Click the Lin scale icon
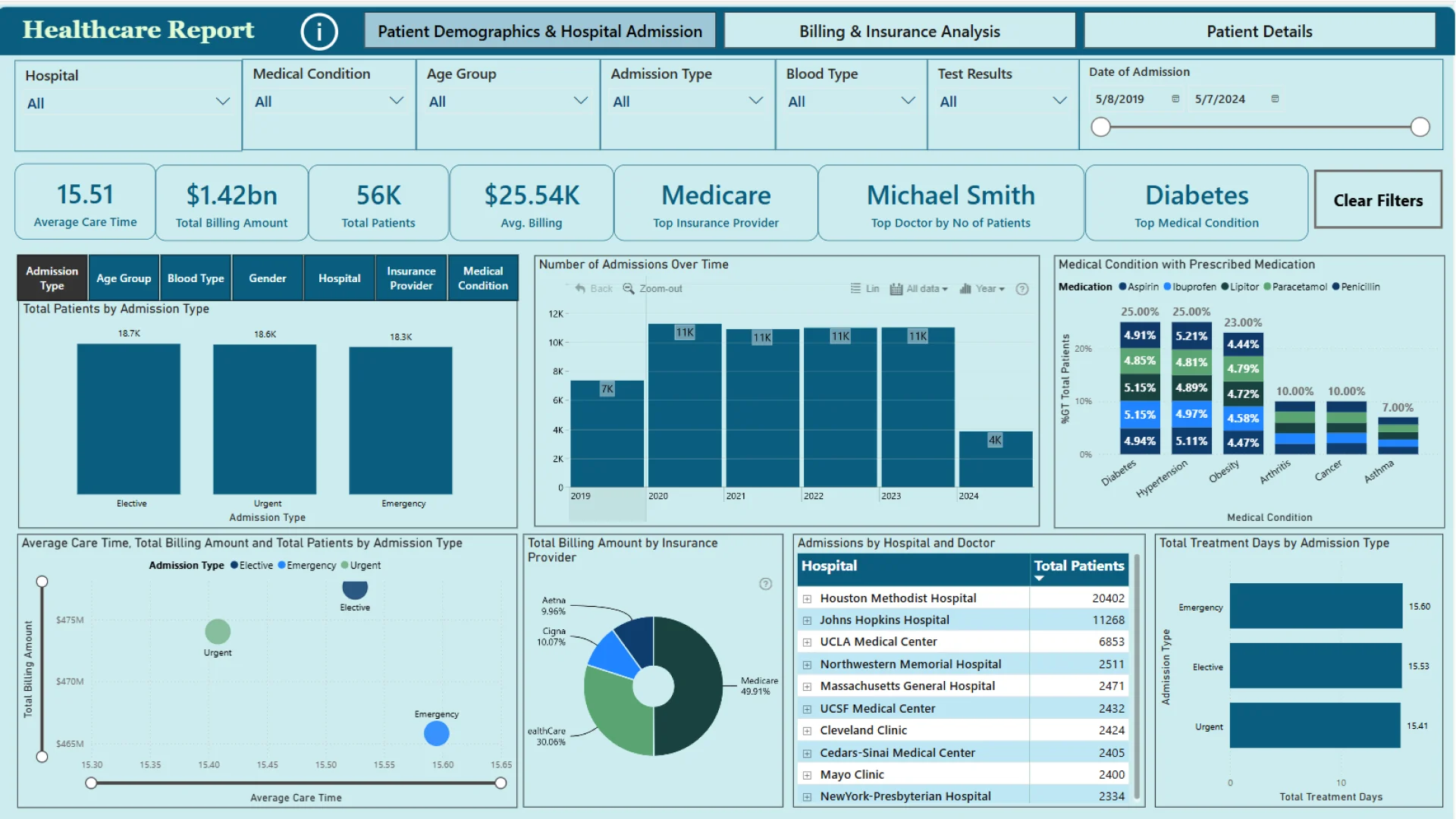1456x819 pixels. tap(855, 289)
